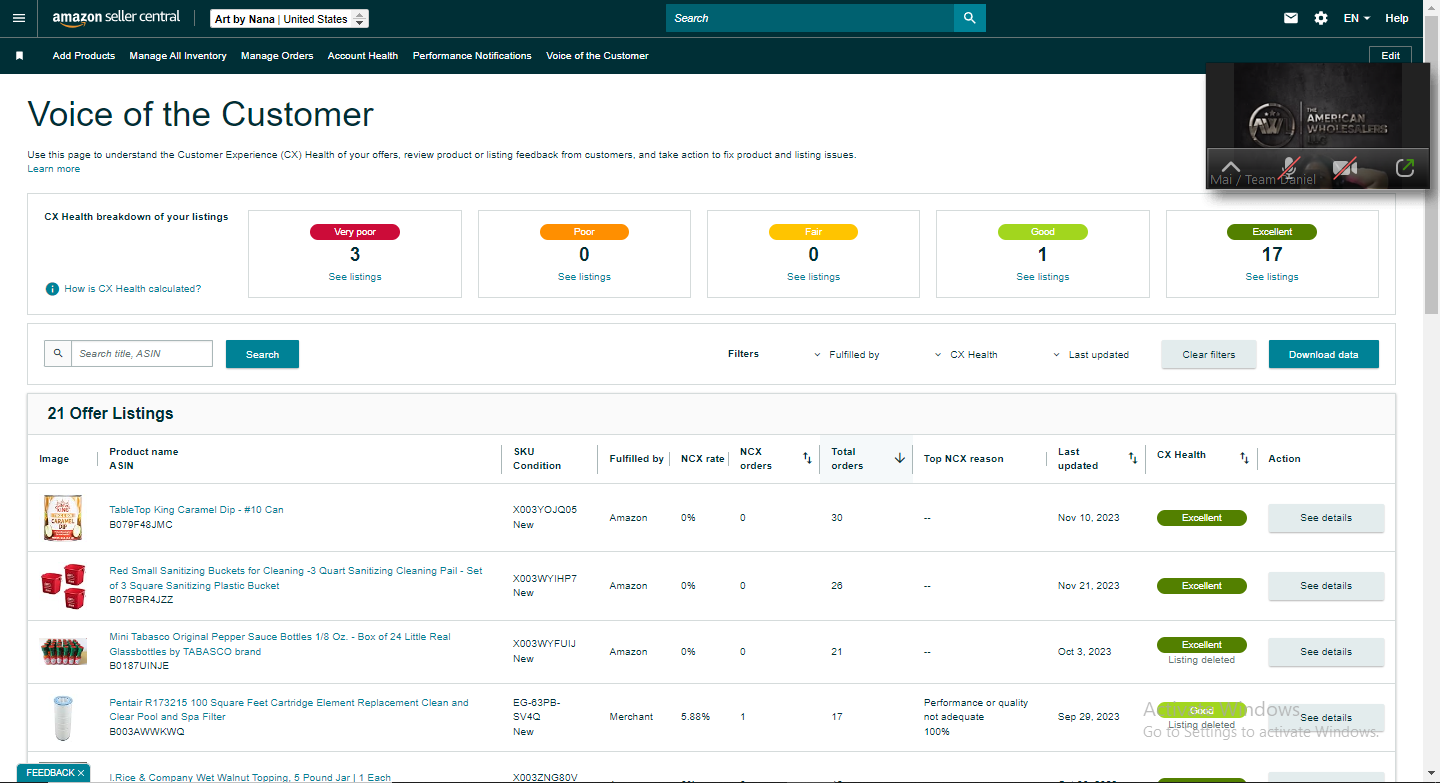The height and width of the screenshot is (783, 1440).
Task: Expand the CX Health filter
Action: click(x=966, y=355)
